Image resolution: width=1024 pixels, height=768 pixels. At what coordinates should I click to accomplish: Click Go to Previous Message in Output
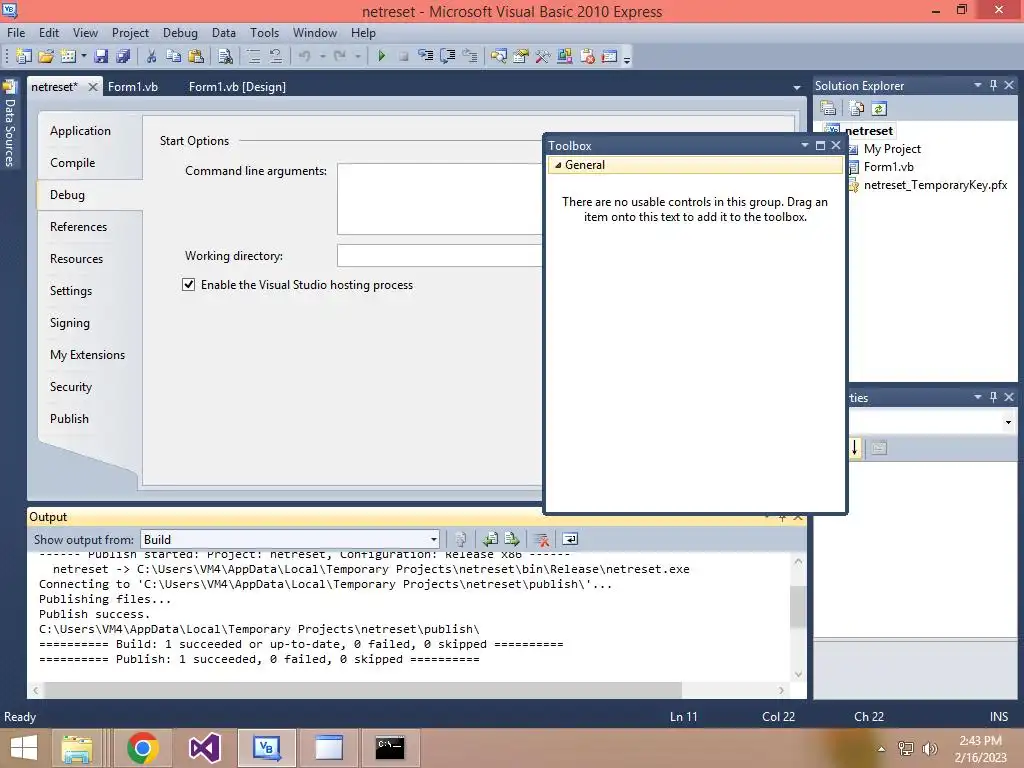tap(490, 539)
